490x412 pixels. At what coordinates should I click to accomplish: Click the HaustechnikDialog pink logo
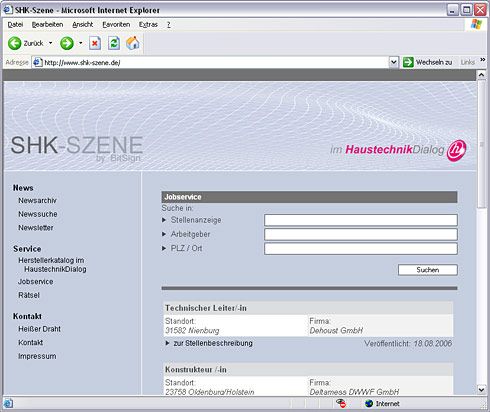tap(456, 150)
